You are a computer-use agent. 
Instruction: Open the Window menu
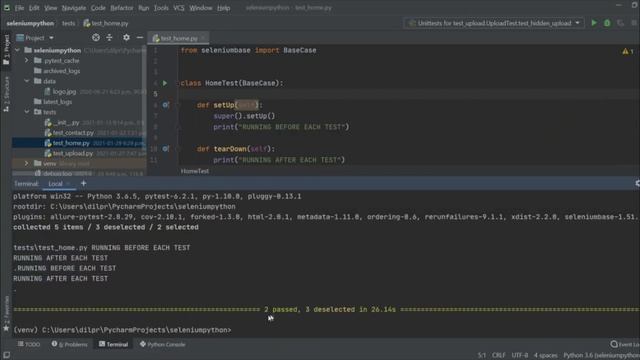point(200,8)
